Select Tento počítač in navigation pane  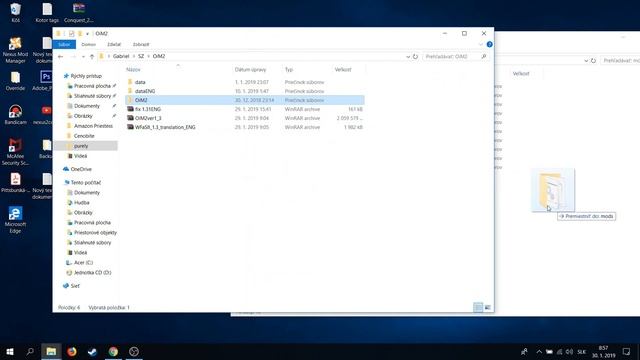click(86, 182)
